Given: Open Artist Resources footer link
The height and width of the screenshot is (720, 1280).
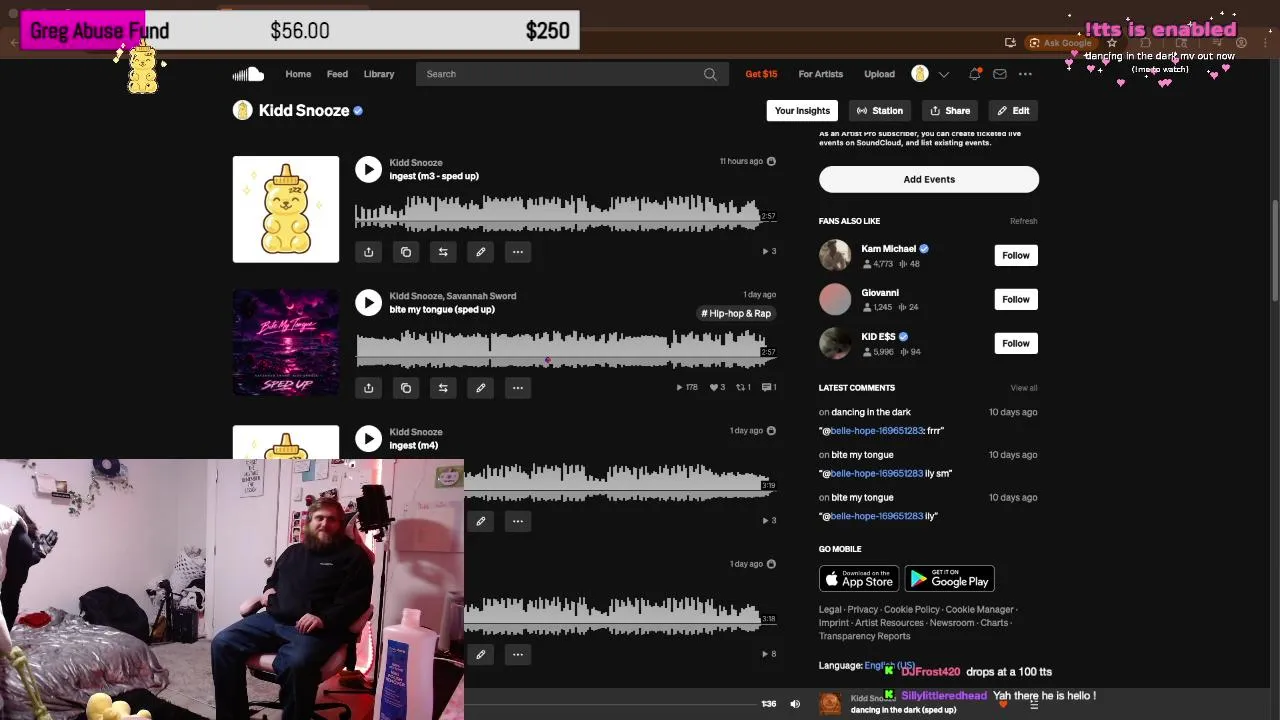Looking at the screenshot, I should click(x=889, y=623).
